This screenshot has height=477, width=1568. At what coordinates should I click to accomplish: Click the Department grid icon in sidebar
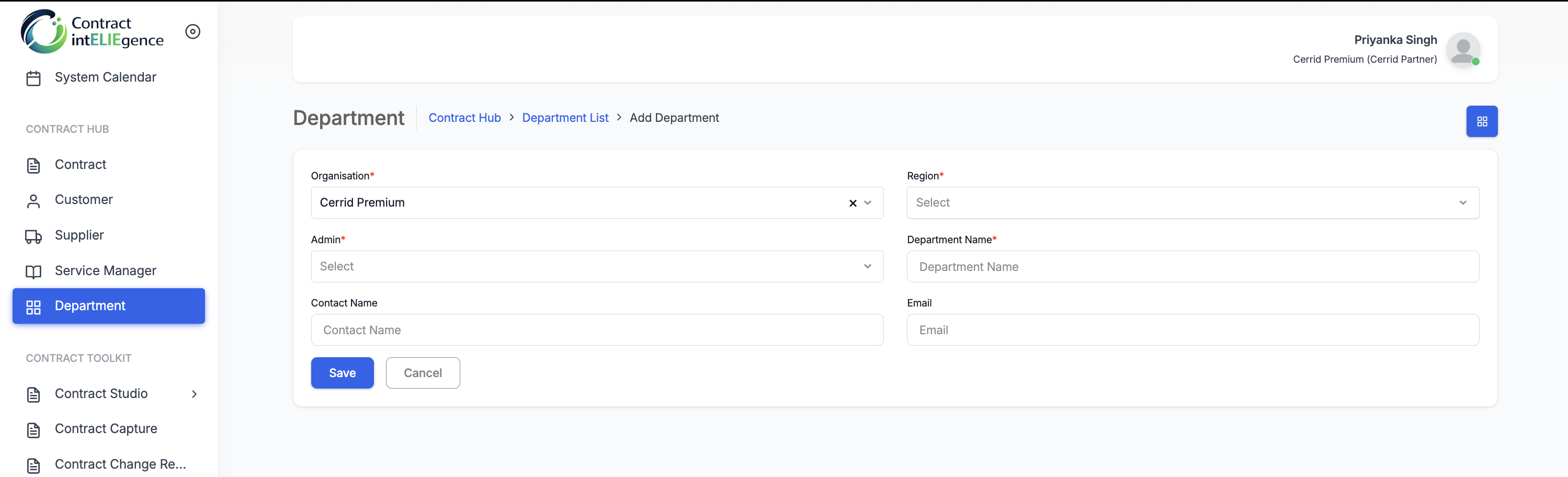coord(33,306)
